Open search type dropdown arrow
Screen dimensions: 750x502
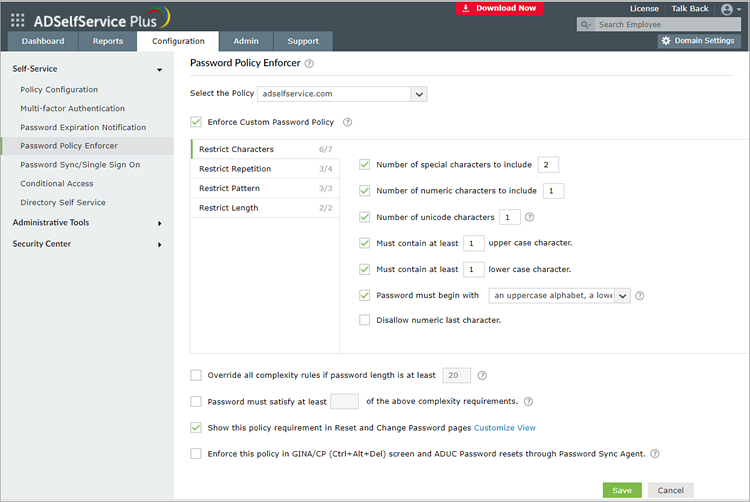coord(590,25)
